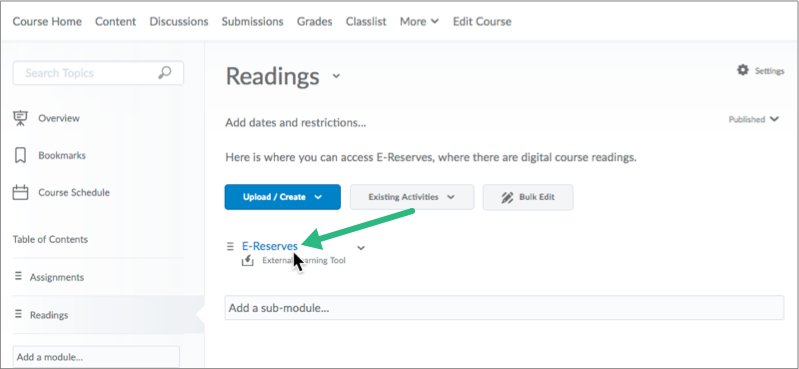Click the Add a sub-module field
The width and height of the screenshot is (799, 369).
504,308
